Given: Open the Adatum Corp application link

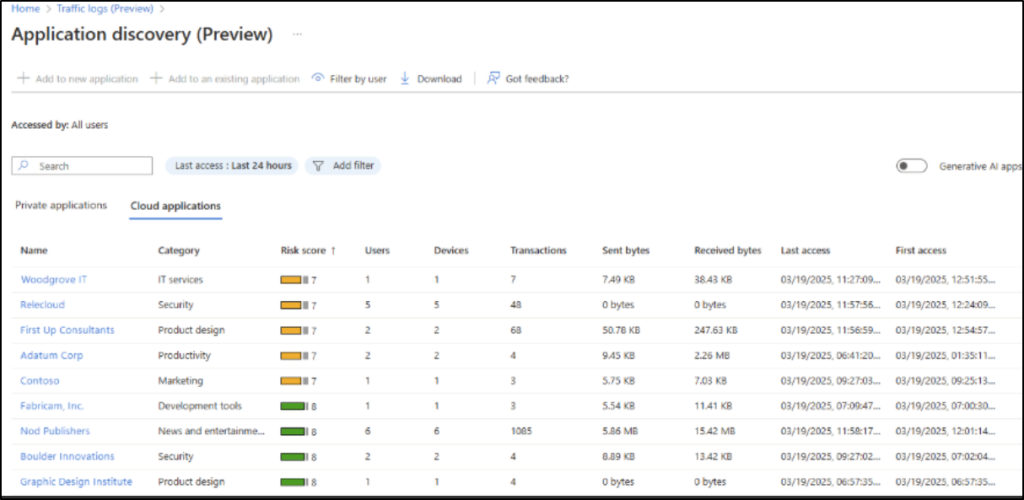Looking at the screenshot, I should (x=52, y=356).
